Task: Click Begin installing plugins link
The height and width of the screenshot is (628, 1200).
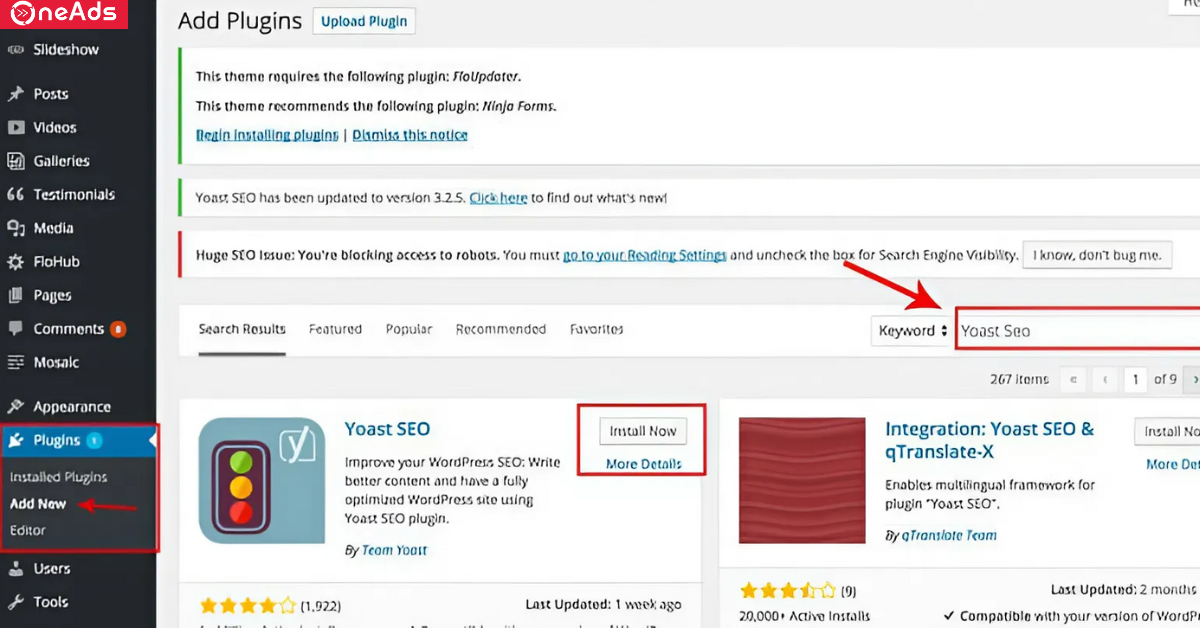Action: pos(267,134)
